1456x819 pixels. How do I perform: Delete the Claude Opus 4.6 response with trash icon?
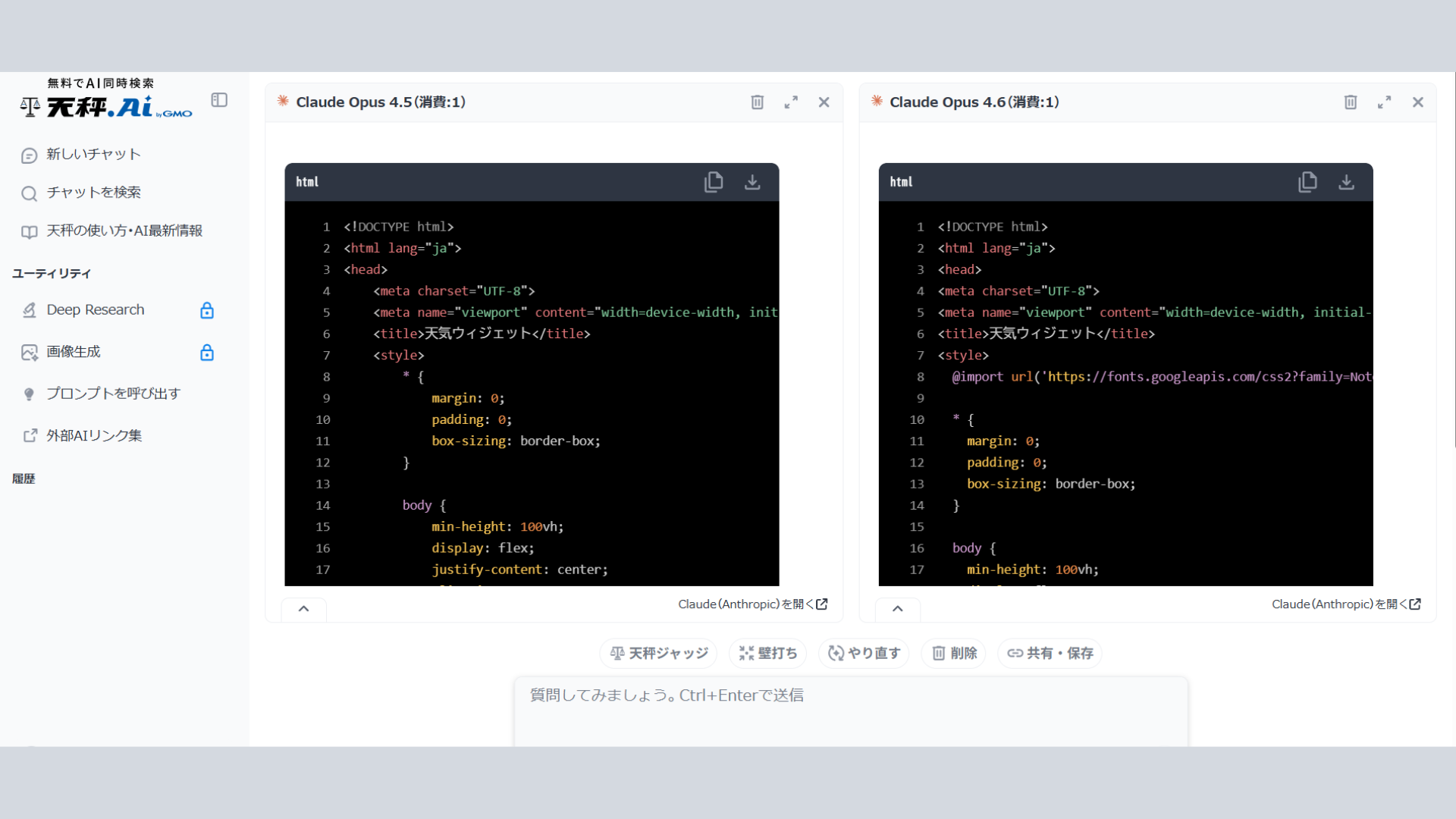pyautogui.click(x=1351, y=102)
